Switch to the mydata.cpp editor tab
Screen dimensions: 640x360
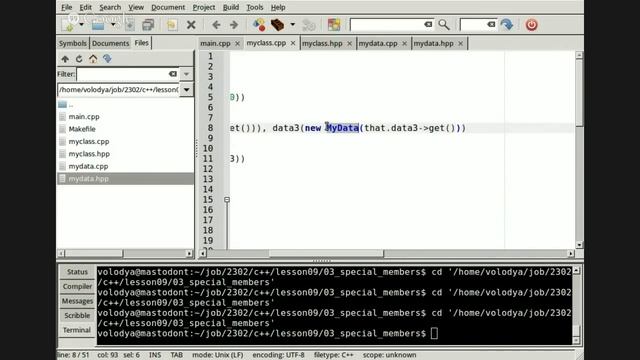pyautogui.click(x=378, y=43)
